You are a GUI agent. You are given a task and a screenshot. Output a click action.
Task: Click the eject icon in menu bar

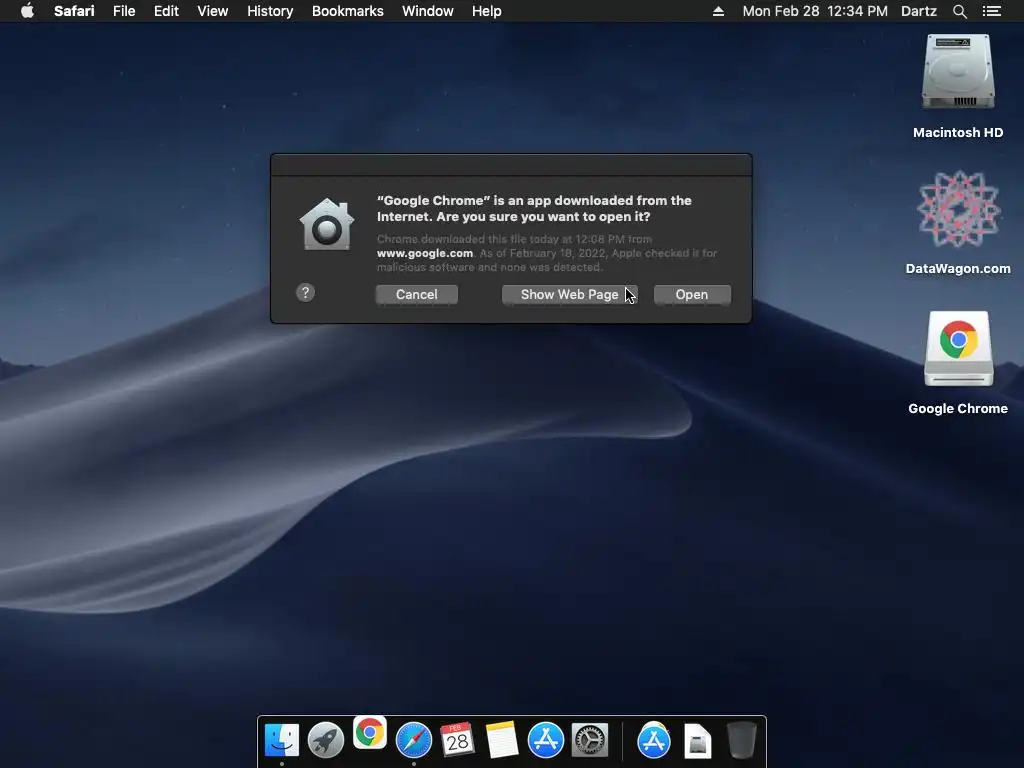point(718,11)
